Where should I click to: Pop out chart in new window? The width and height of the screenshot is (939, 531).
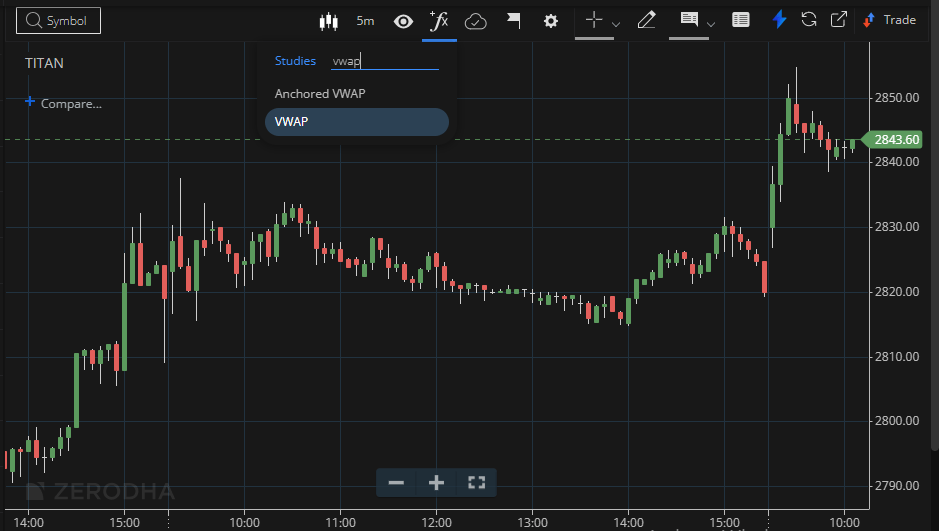tap(838, 20)
